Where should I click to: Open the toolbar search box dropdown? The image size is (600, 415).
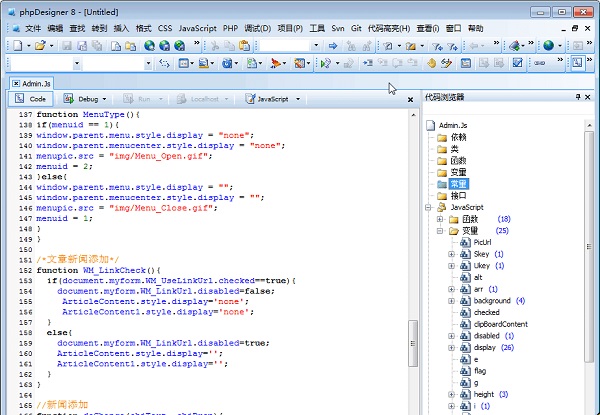click(x=316, y=46)
